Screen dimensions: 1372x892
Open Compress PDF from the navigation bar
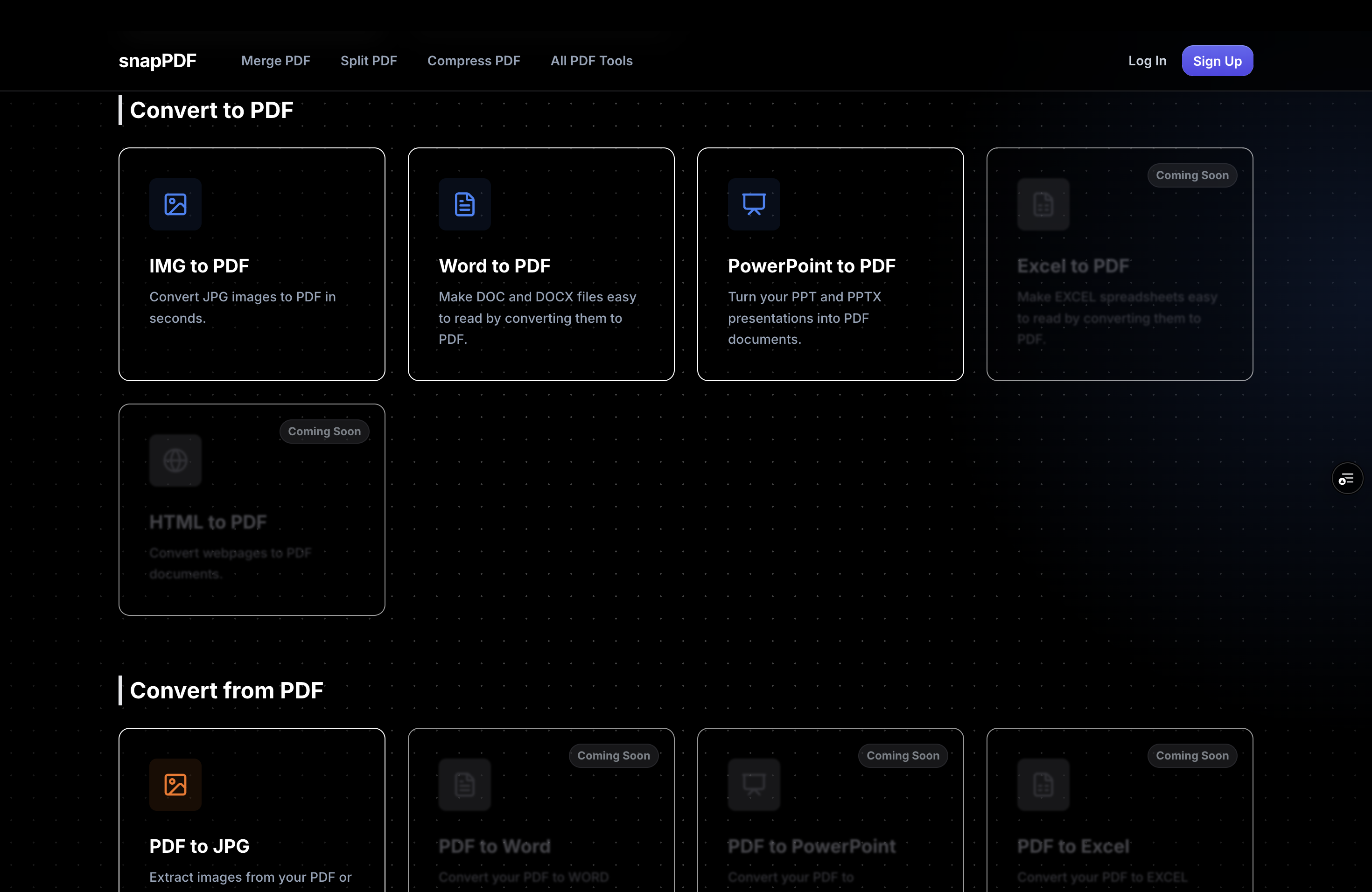[x=474, y=61]
